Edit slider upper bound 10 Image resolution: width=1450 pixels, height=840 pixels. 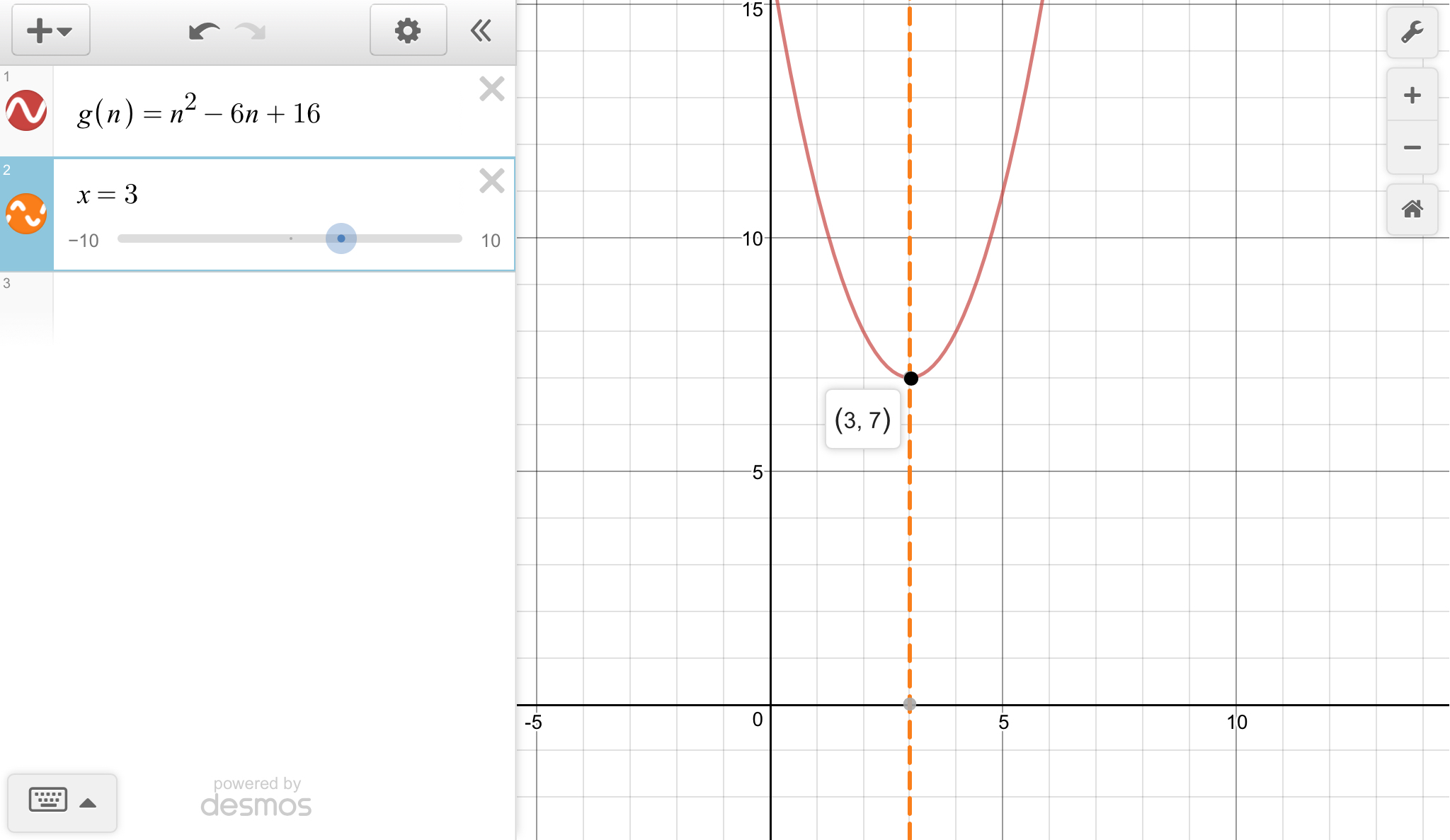click(491, 241)
